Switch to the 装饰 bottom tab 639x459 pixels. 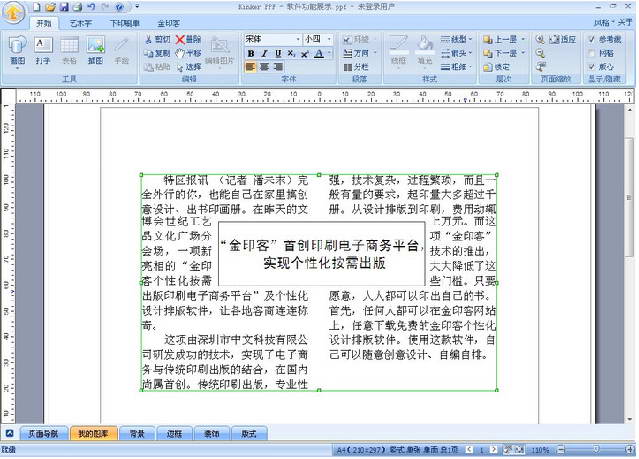pyautogui.click(x=212, y=434)
